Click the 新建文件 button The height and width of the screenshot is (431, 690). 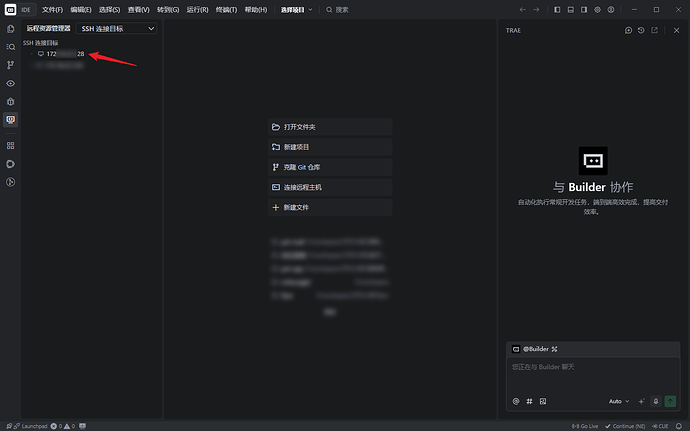(x=330, y=207)
